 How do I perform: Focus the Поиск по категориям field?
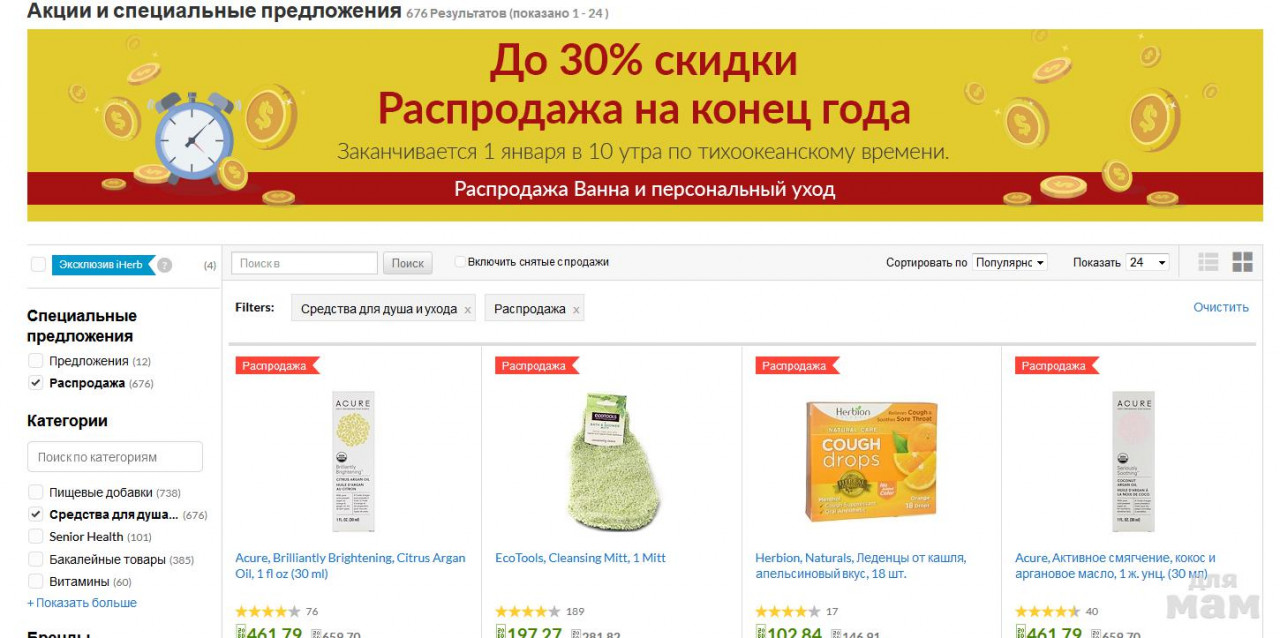pyautogui.click(x=115, y=457)
